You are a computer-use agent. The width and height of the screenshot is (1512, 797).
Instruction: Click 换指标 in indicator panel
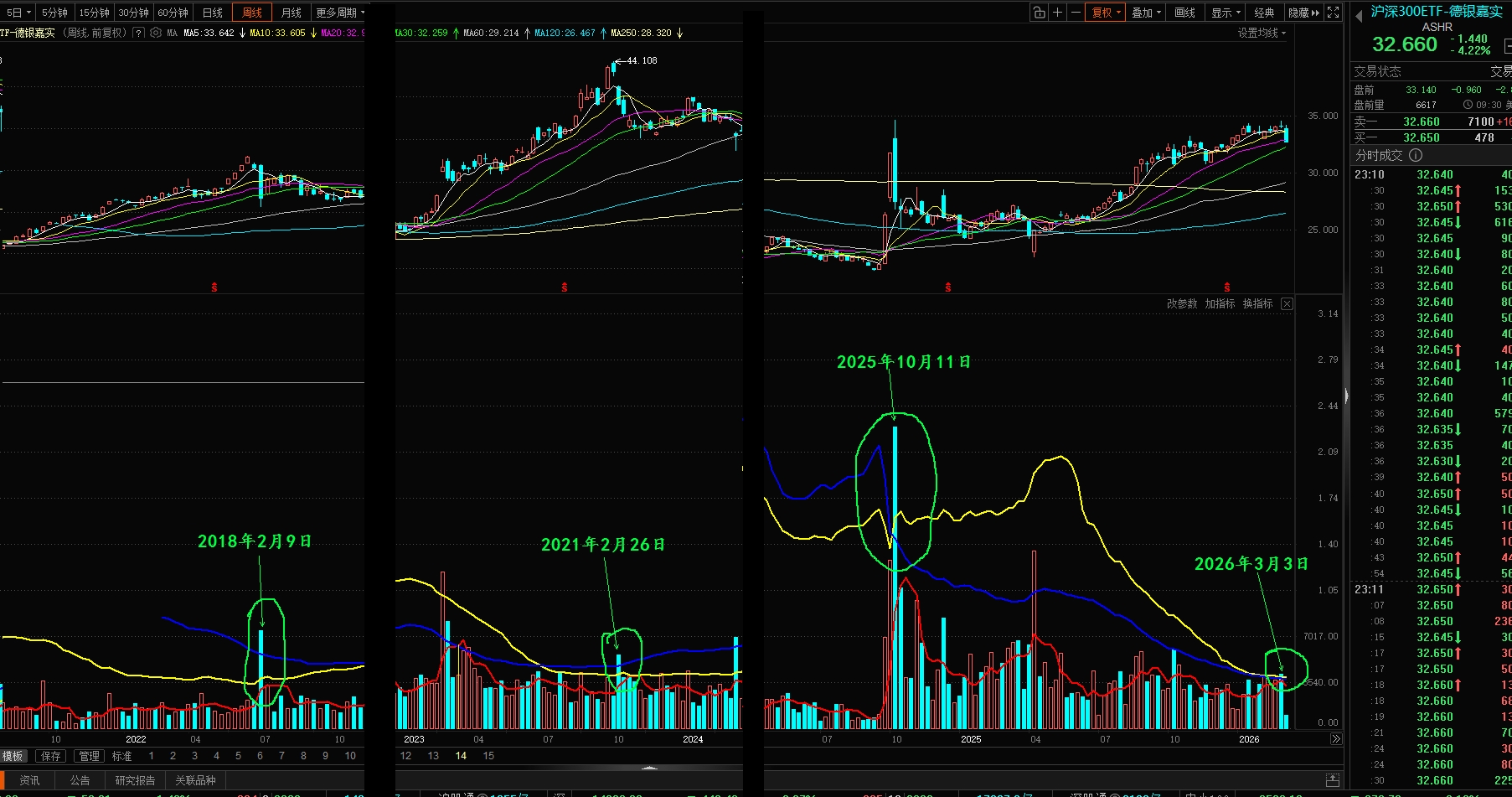(x=1257, y=303)
